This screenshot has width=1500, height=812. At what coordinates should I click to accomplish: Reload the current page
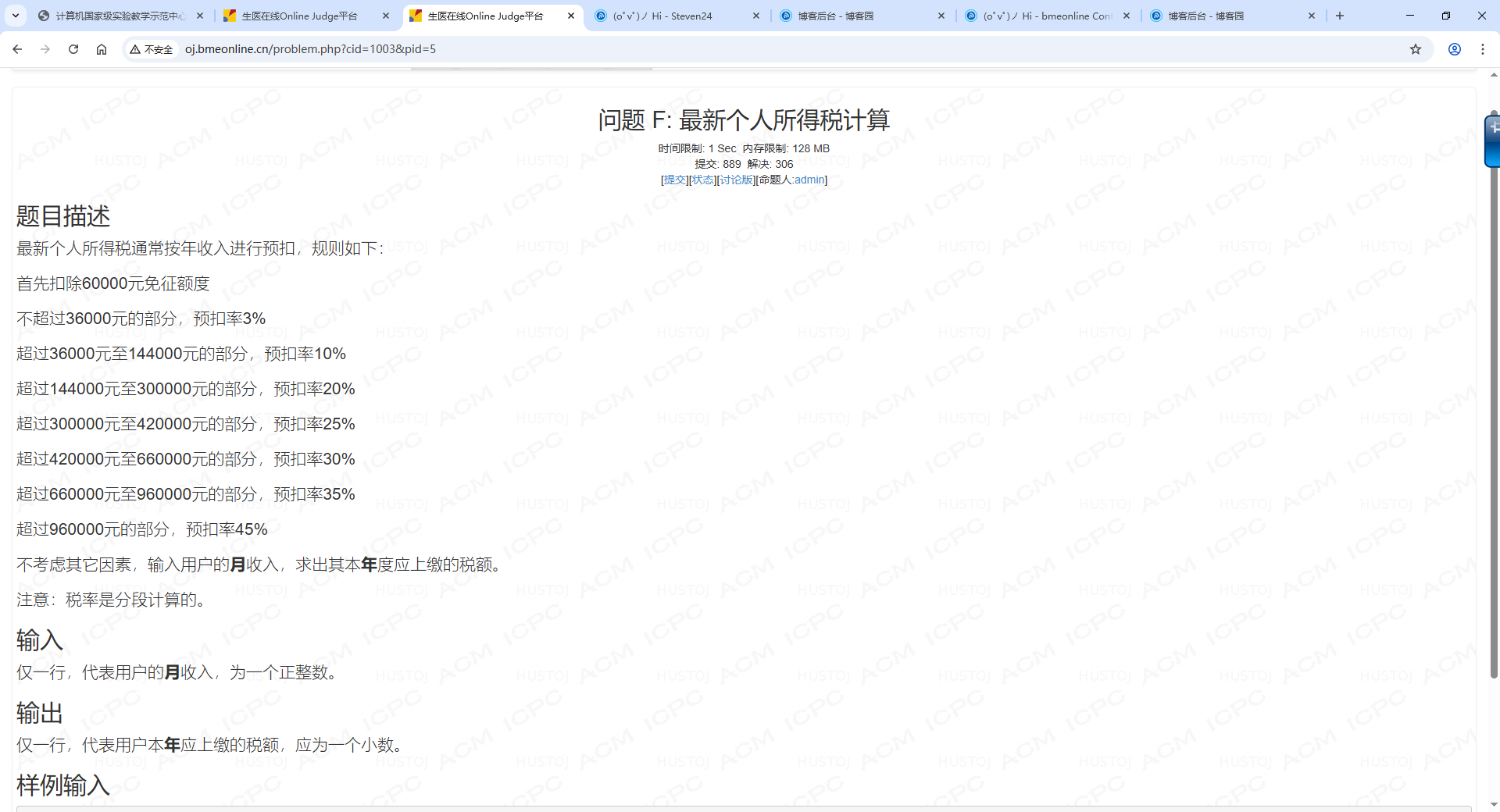point(73,49)
